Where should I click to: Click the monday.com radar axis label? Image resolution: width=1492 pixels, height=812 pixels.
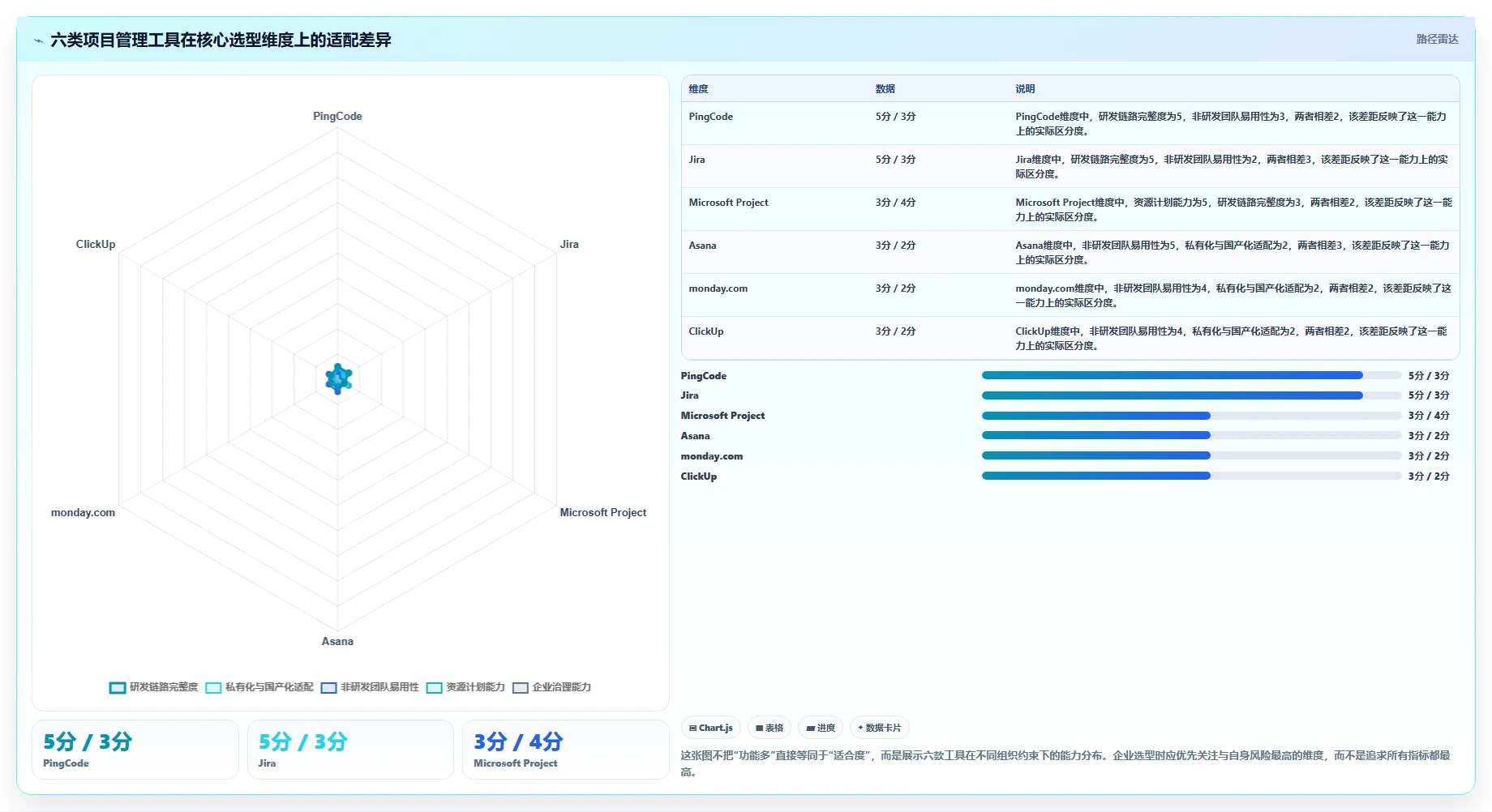click(x=83, y=512)
